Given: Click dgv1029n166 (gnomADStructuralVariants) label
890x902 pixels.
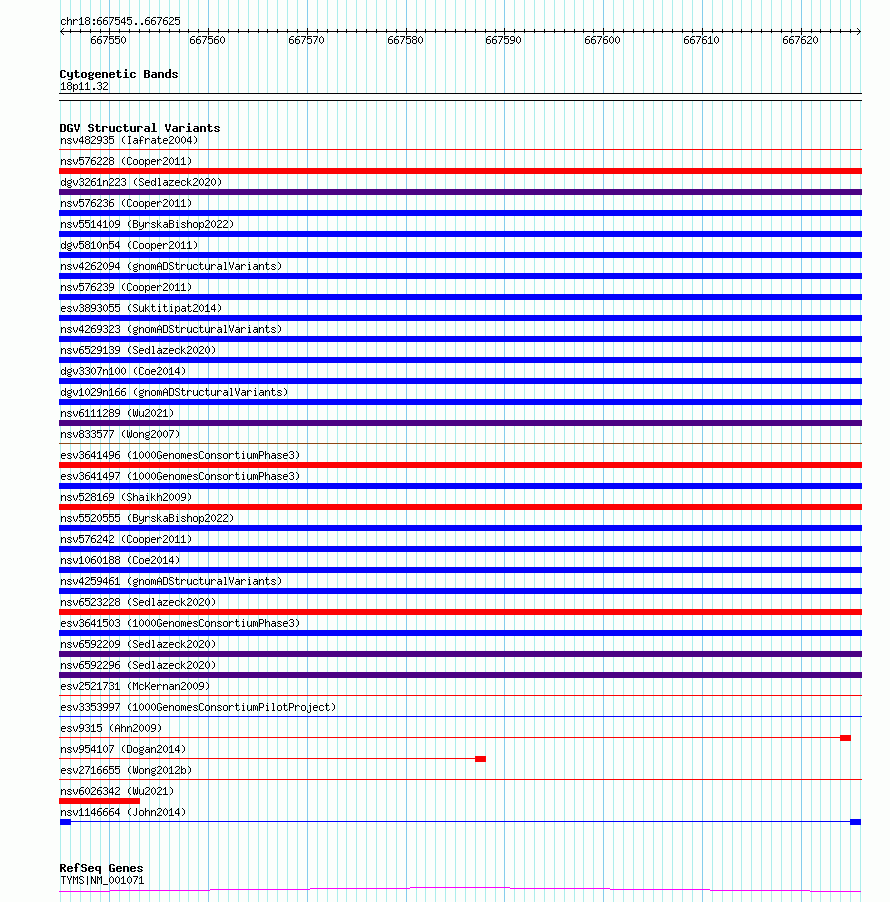Looking at the screenshot, I should [x=174, y=392].
